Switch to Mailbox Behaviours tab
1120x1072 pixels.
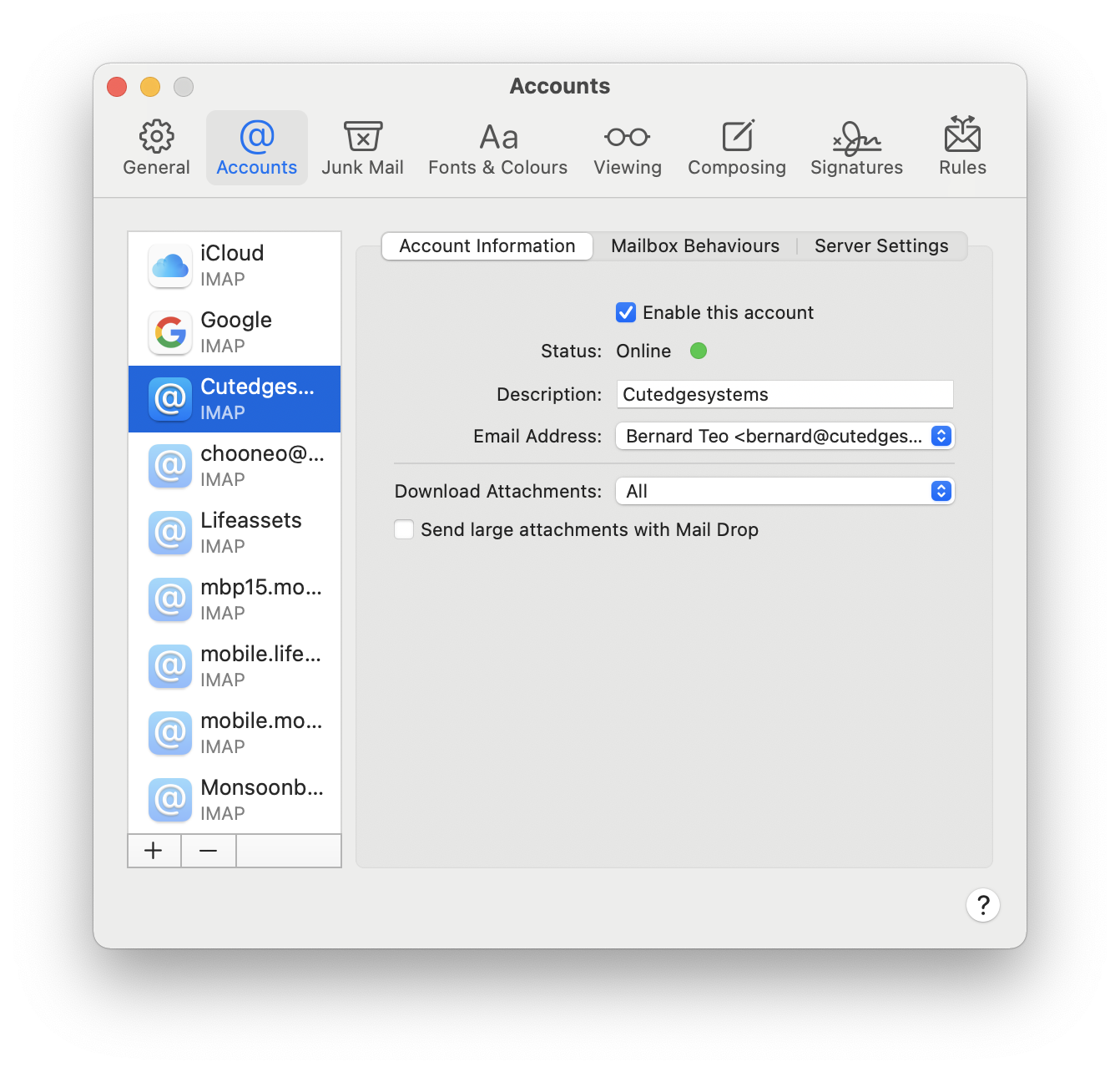point(694,246)
